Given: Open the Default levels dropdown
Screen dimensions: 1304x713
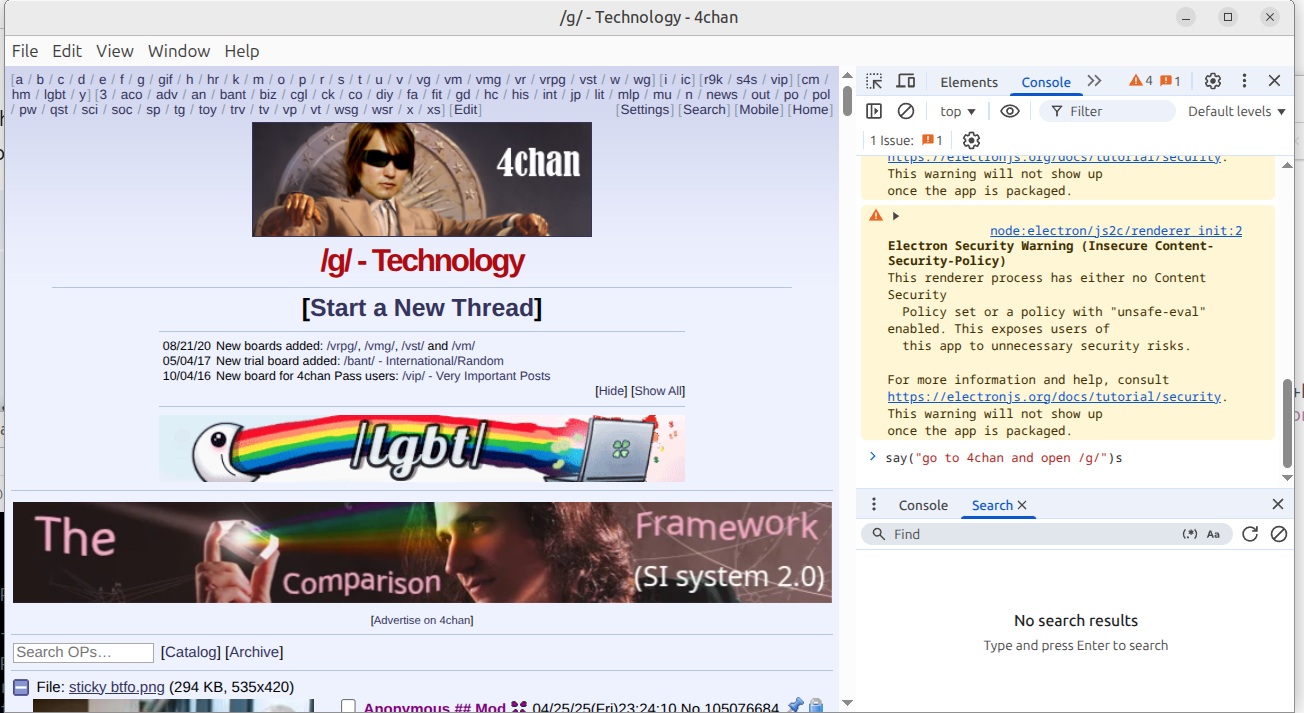Looking at the screenshot, I should click(x=1237, y=111).
